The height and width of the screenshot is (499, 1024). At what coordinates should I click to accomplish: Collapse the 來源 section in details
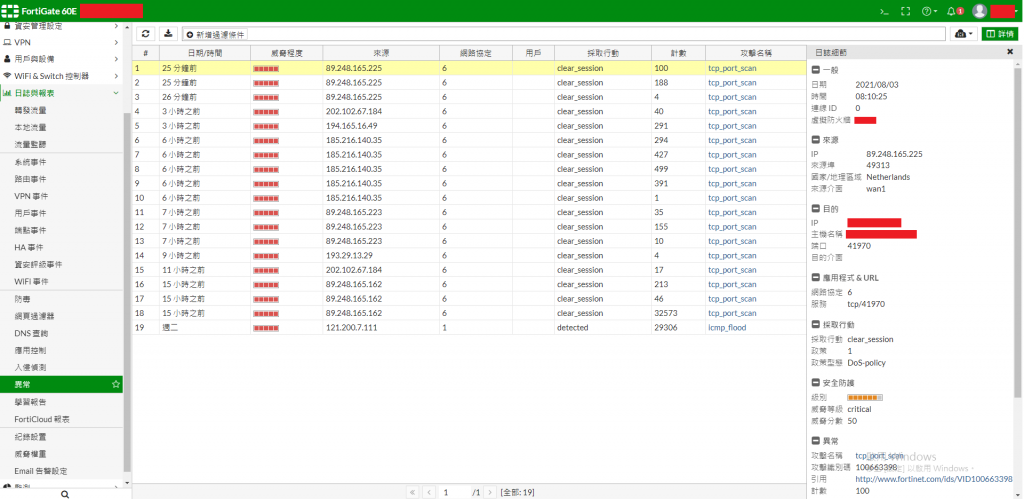(x=816, y=139)
